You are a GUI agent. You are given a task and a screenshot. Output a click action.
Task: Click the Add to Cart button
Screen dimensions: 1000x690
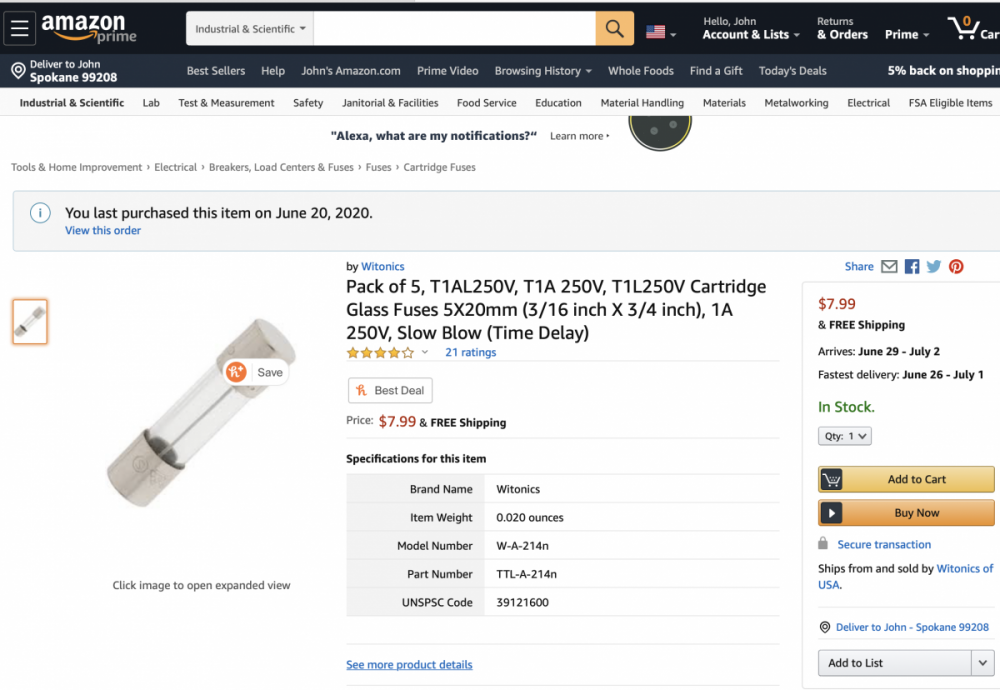coord(906,479)
